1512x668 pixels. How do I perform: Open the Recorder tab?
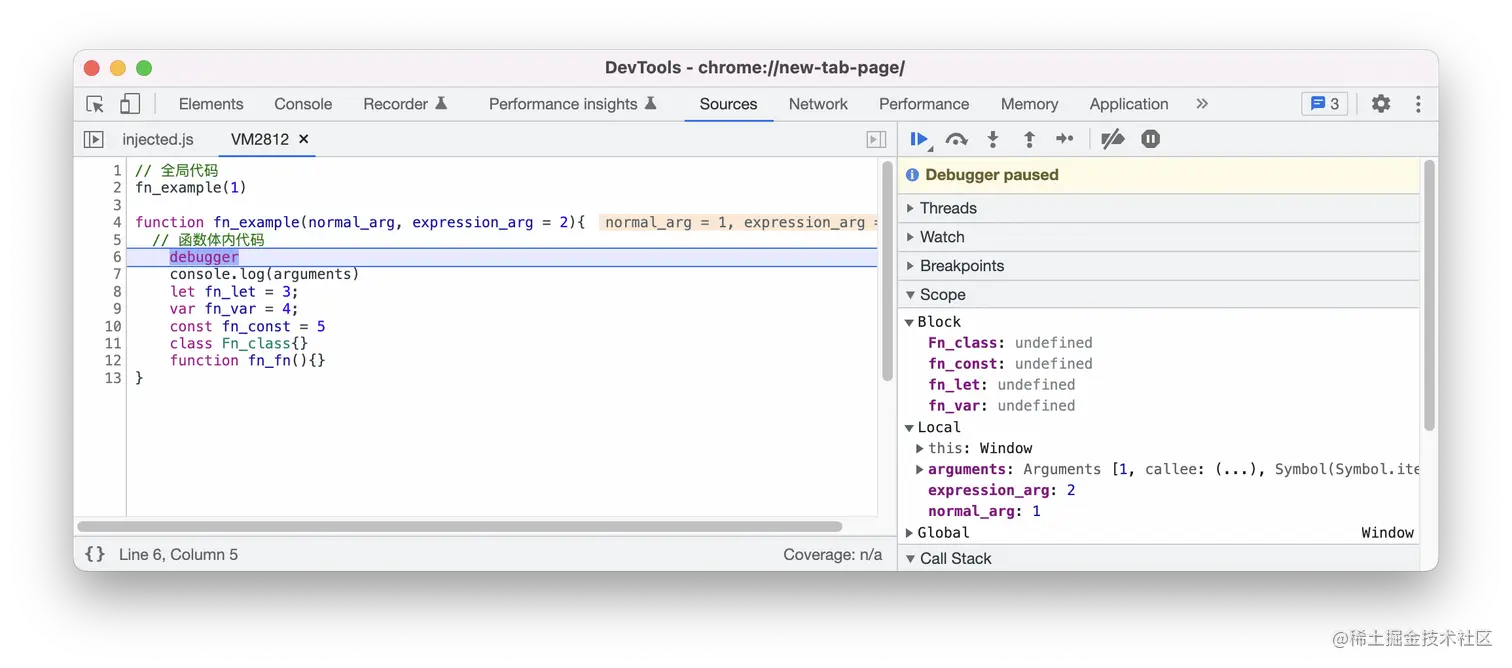[x=405, y=104]
